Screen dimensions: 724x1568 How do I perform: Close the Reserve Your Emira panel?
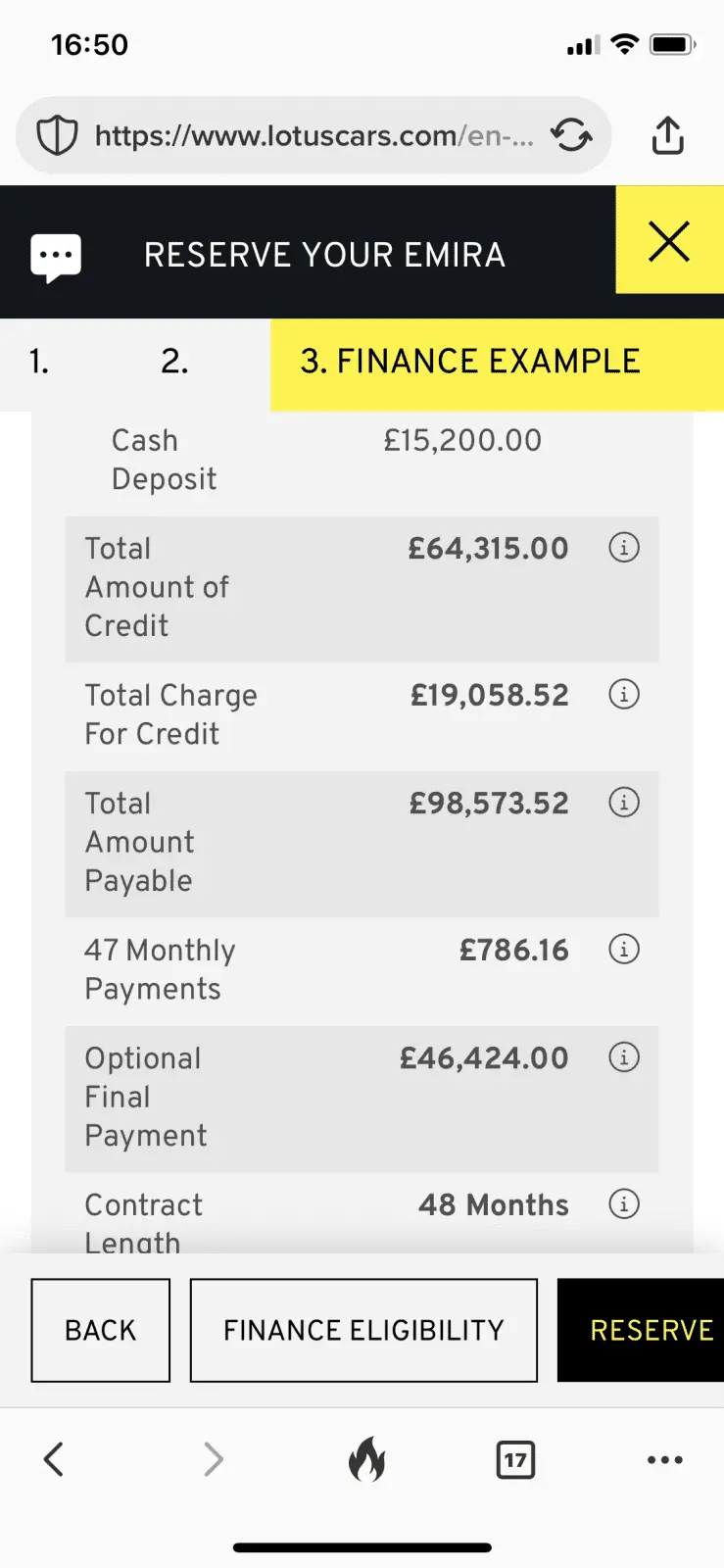point(669,241)
